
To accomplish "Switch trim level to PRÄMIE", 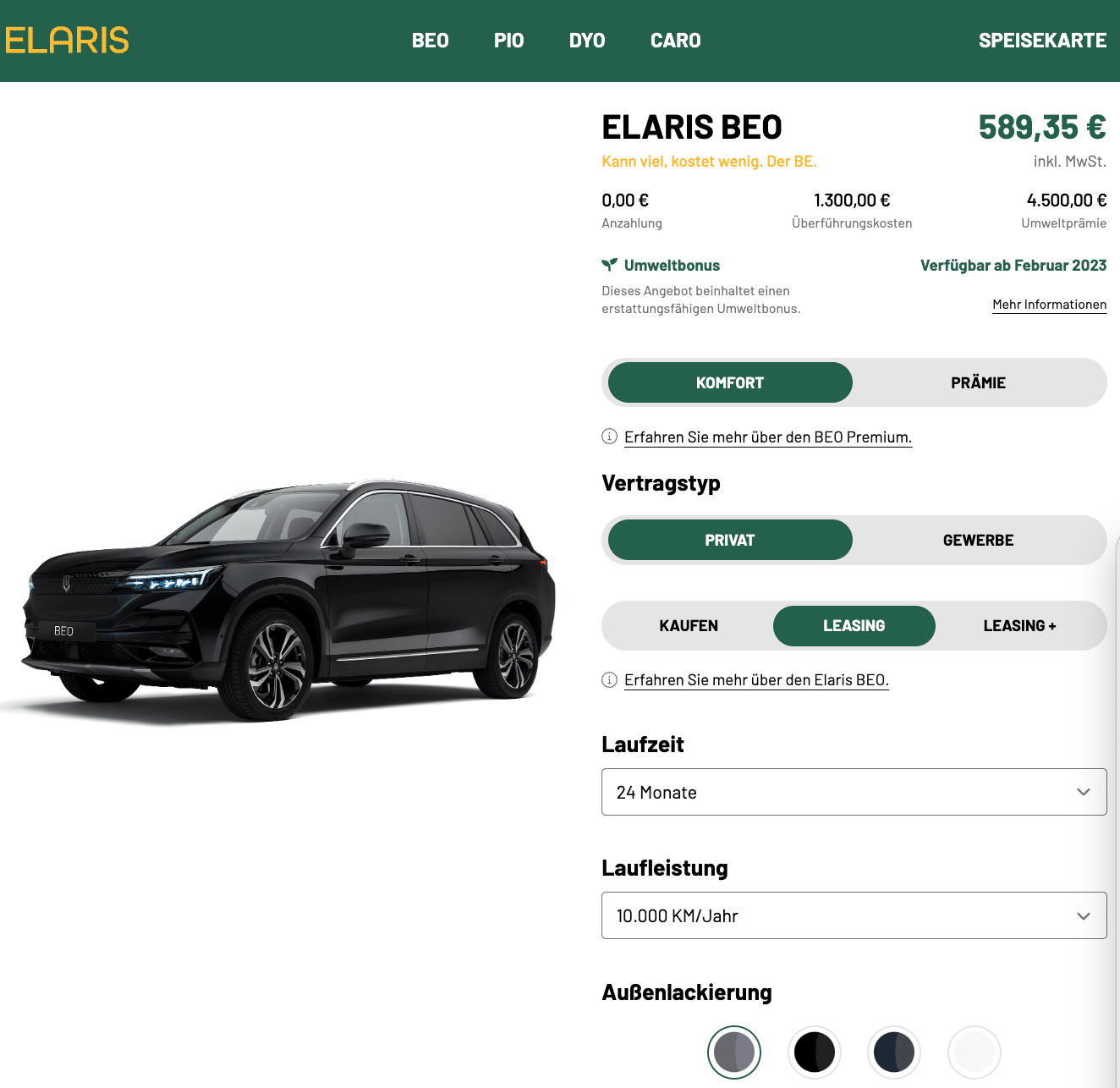I will point(978,382).
